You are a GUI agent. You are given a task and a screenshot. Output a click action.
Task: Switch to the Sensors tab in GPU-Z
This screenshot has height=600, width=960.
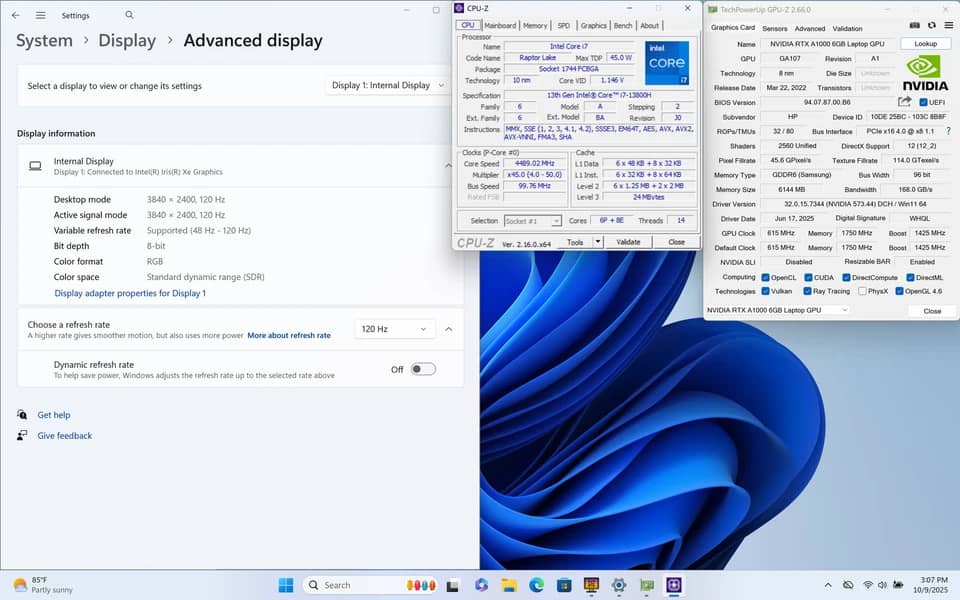tap(774, 28)
